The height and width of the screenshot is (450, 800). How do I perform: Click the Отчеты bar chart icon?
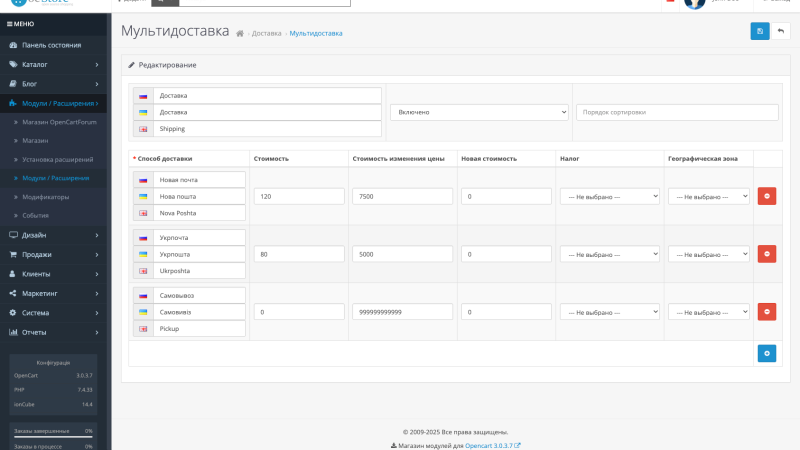pos(13,332)
